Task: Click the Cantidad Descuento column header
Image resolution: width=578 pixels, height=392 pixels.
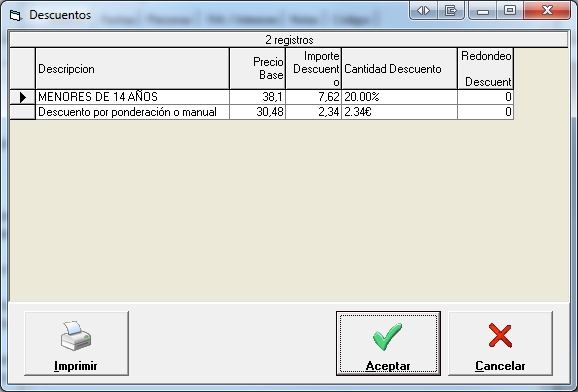Action: [x=399, y=69]
